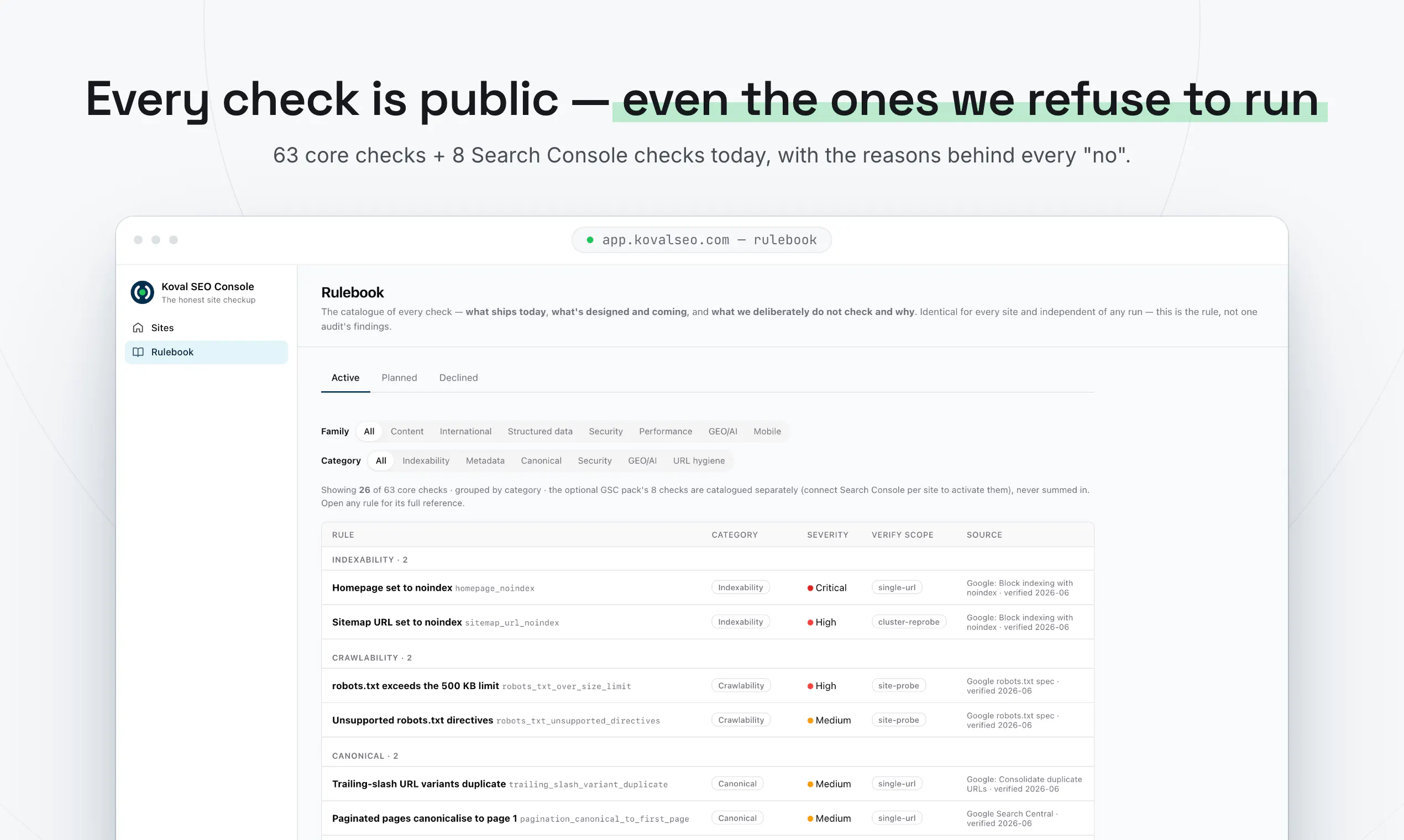Viewport: 1404px width, 840px height.
Task: Filter category by Security
Action: (x=595, y=461)
